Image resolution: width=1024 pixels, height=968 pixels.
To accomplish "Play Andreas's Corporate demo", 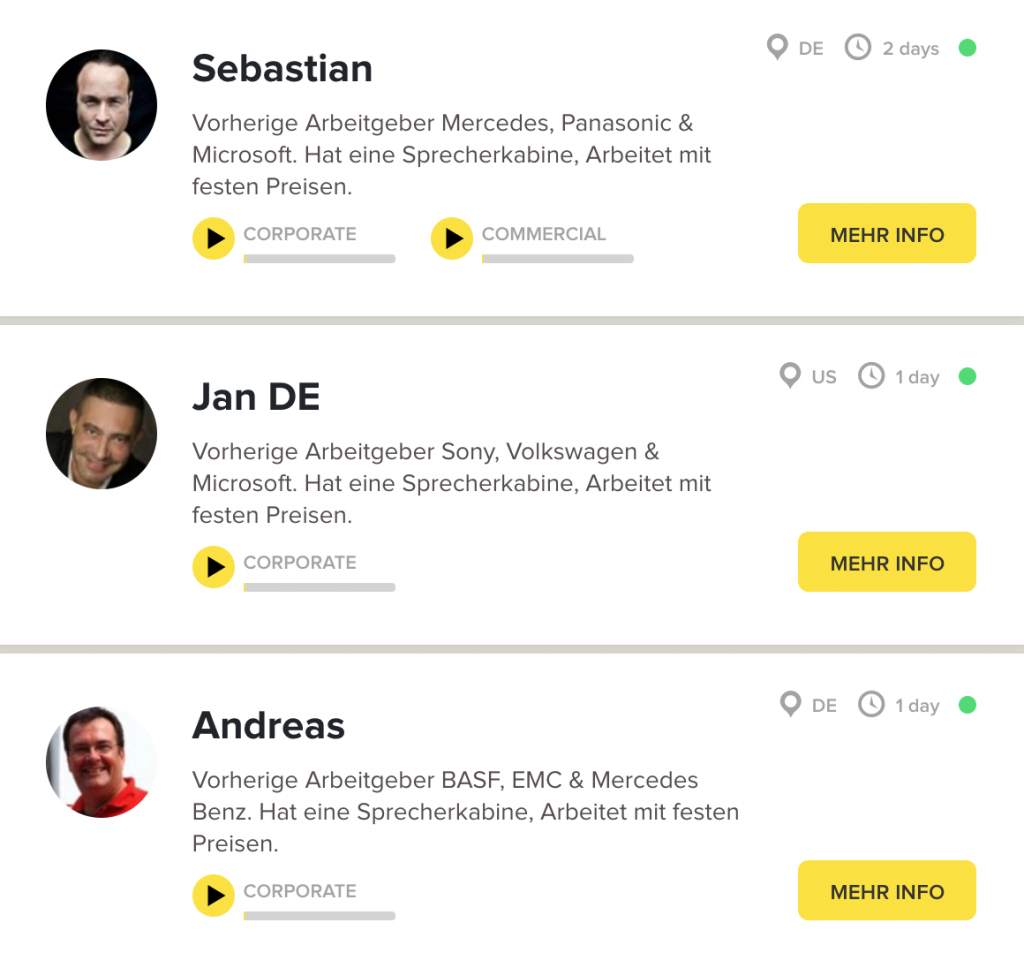I will point(214,895).
